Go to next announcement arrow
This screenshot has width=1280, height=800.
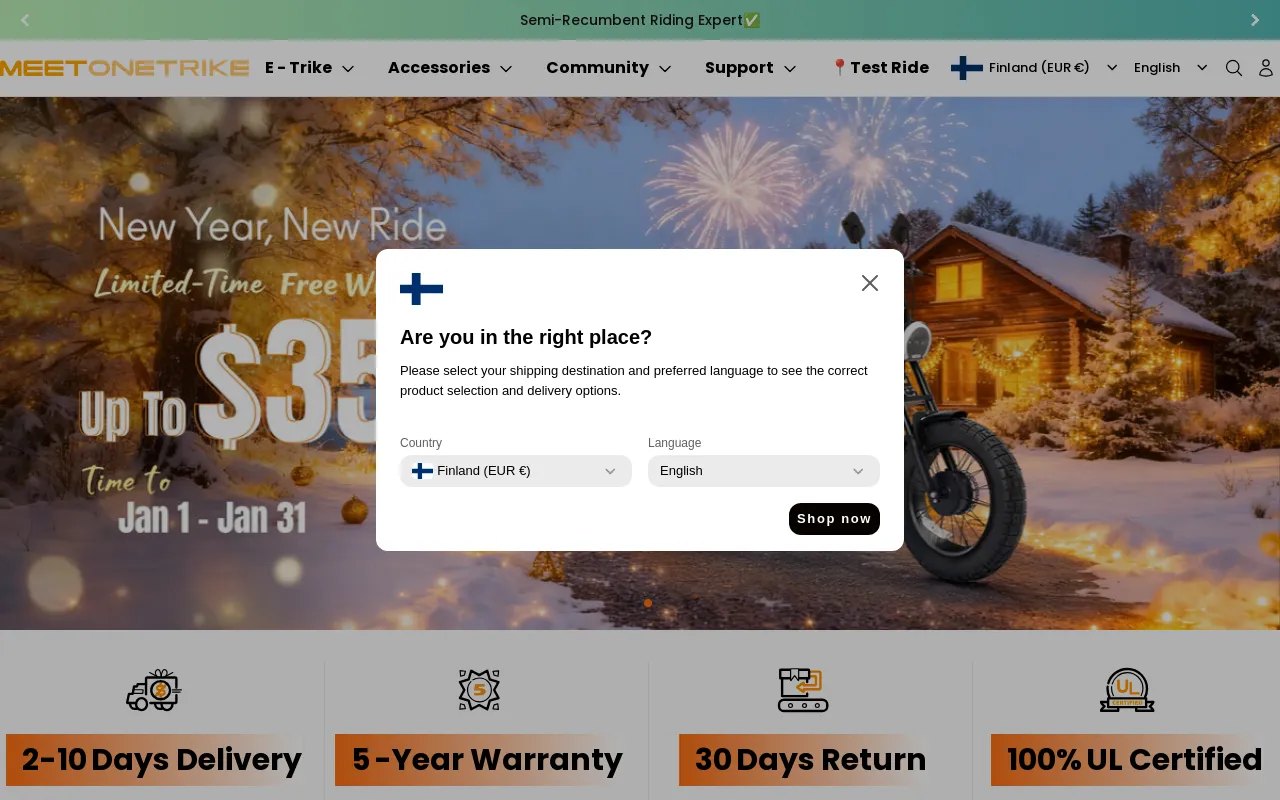[1255, 20]
